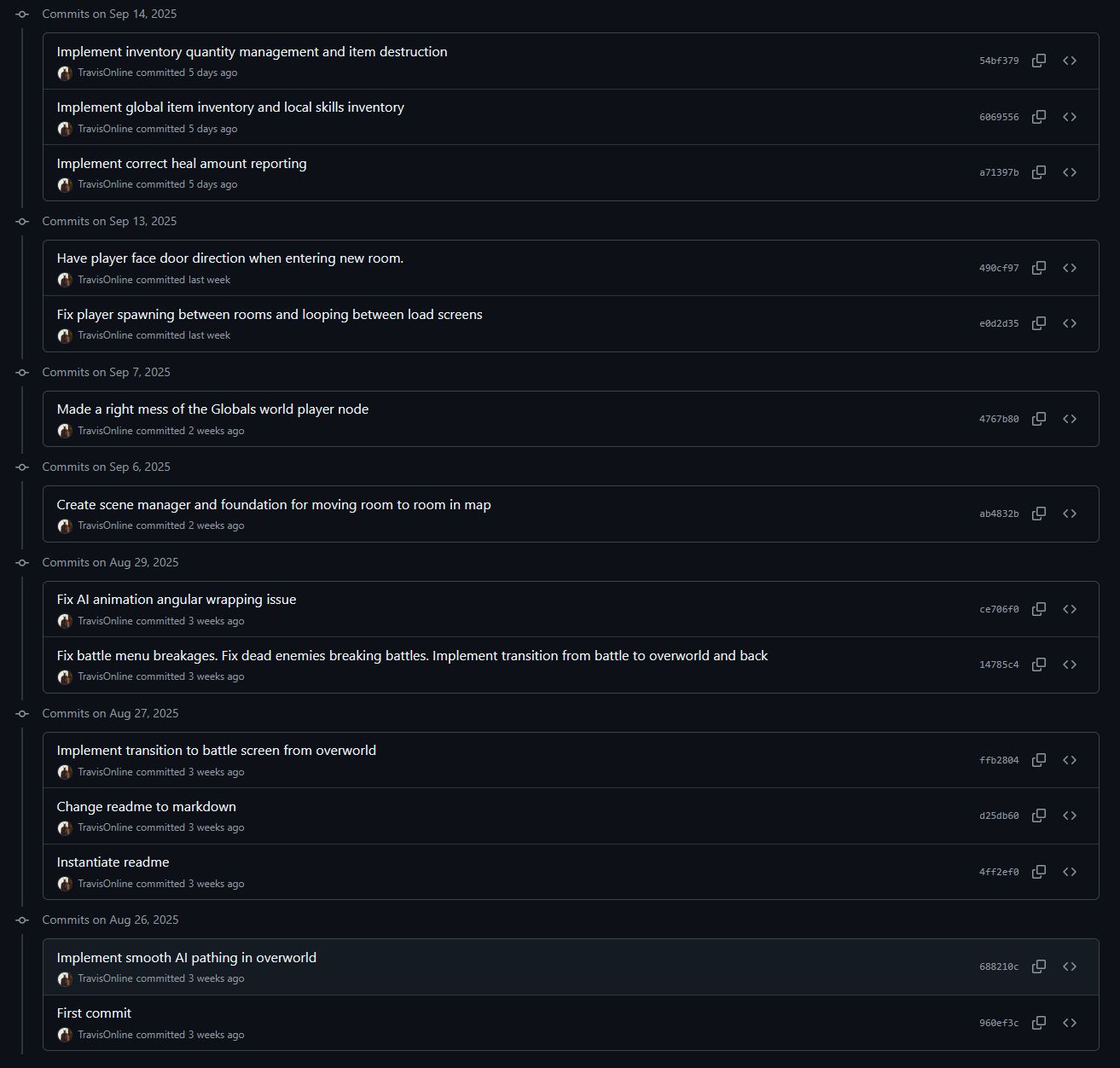
Task: Open commit 'Have player face door direction when entering new room.'
Action: click(230, 258)
